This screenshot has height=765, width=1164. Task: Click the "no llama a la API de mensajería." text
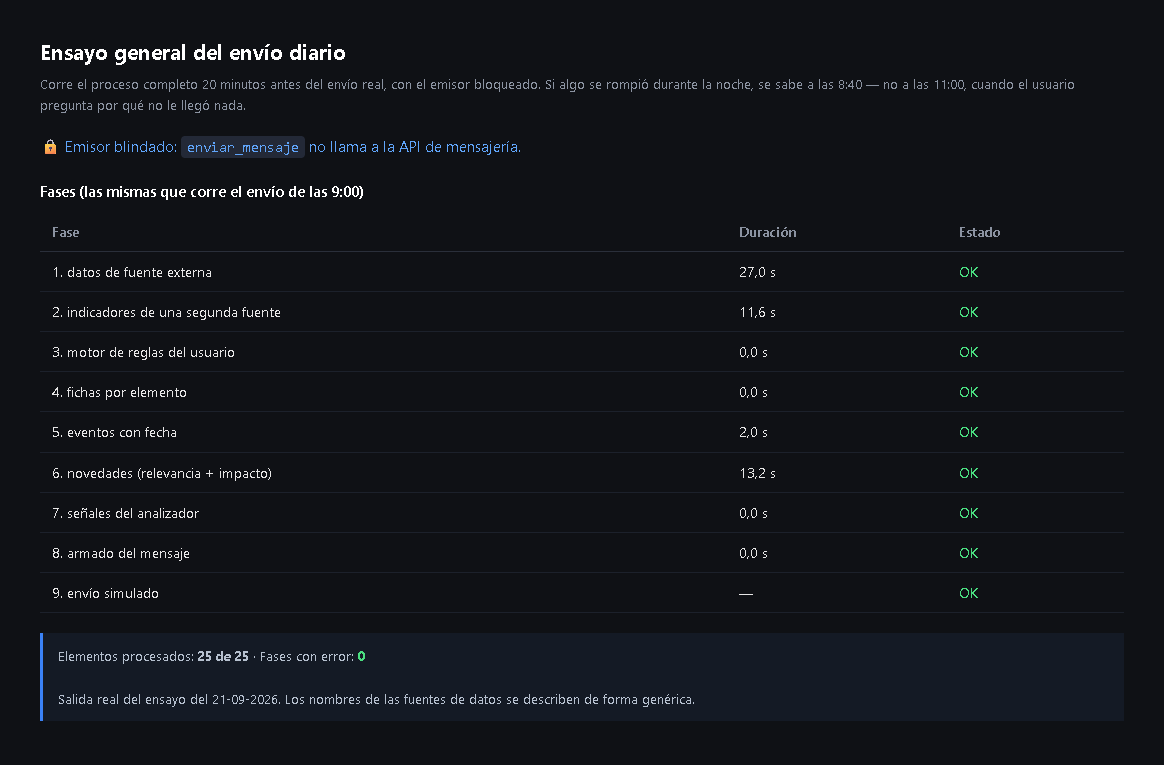[415, 147]
